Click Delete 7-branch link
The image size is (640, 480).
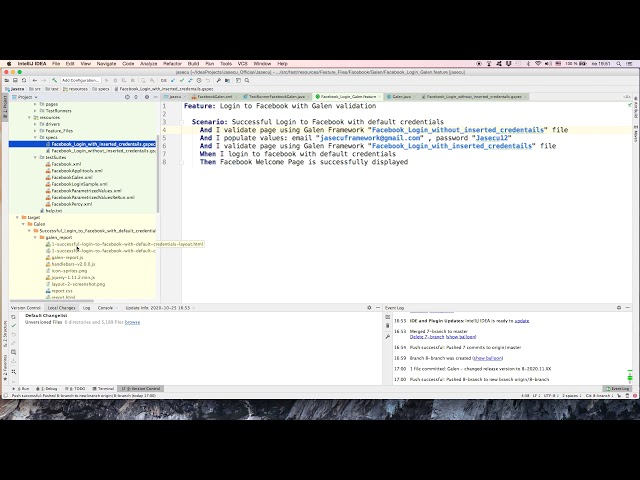427,337
